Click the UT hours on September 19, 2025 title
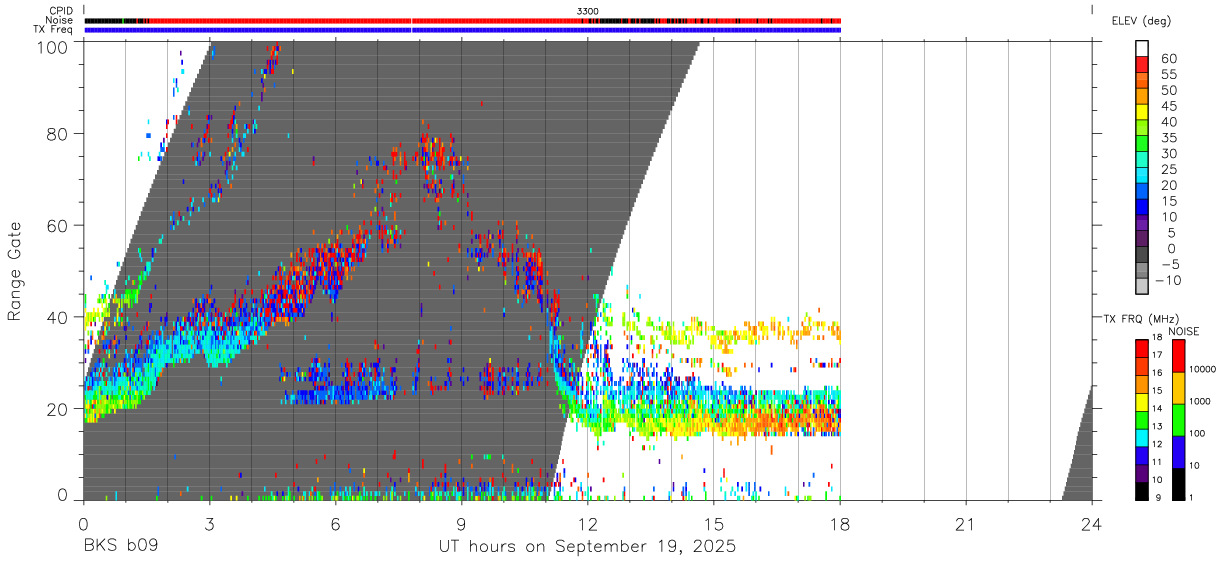This screenshot has width=1228, height=567. (x=587, y=547)
